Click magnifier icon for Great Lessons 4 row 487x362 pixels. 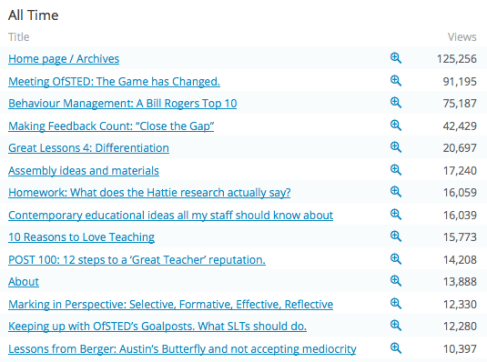tap(396, 147)
